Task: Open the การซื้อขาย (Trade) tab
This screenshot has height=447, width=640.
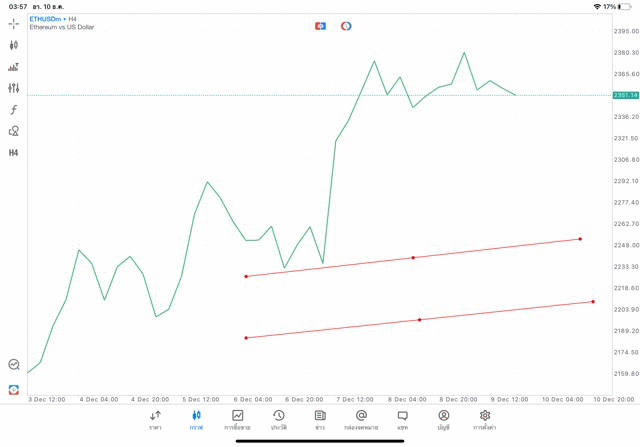Action: coord(237,420)
